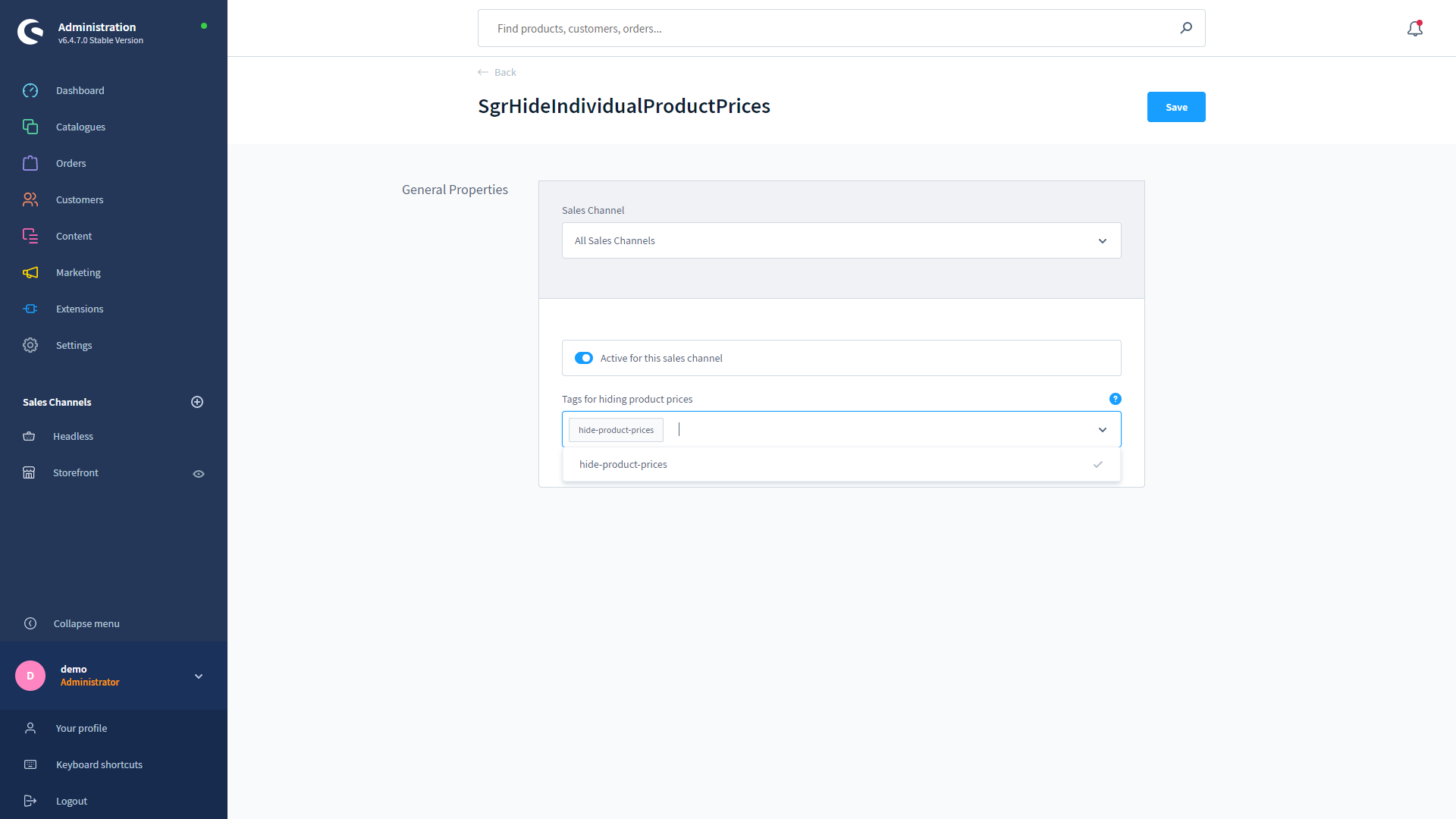The image size is (1456, 819).
Task: Click the Extensions plug icon
Action: [30, 309]
